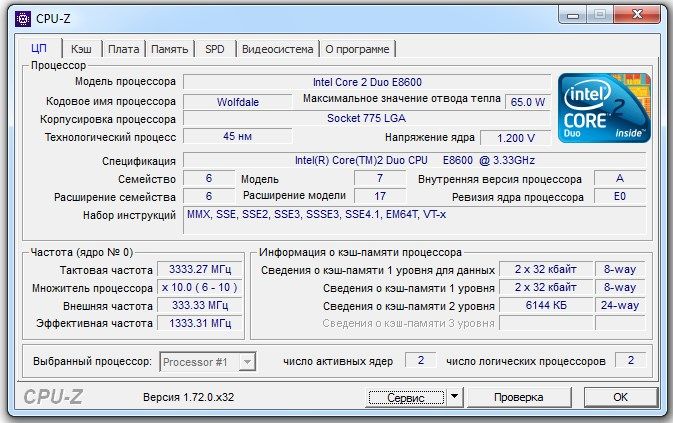Click the 3333.27 МГц clock speed value
The image size is (673, 423).
200,269
